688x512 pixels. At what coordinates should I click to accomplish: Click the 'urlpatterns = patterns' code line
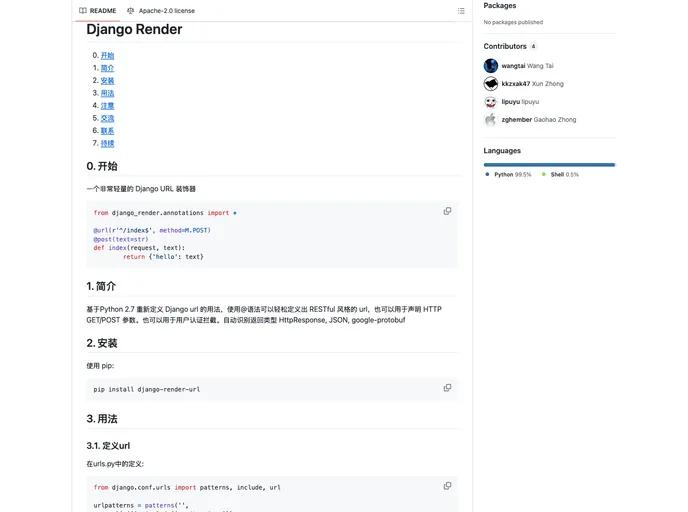tap(141, 505)
